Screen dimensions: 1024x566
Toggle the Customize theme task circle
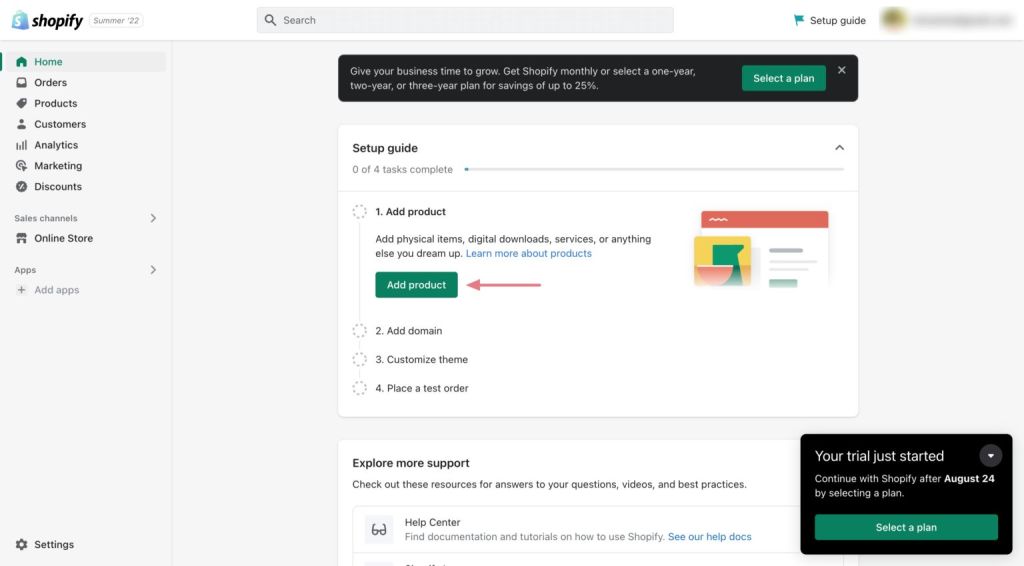pos(360,360)
